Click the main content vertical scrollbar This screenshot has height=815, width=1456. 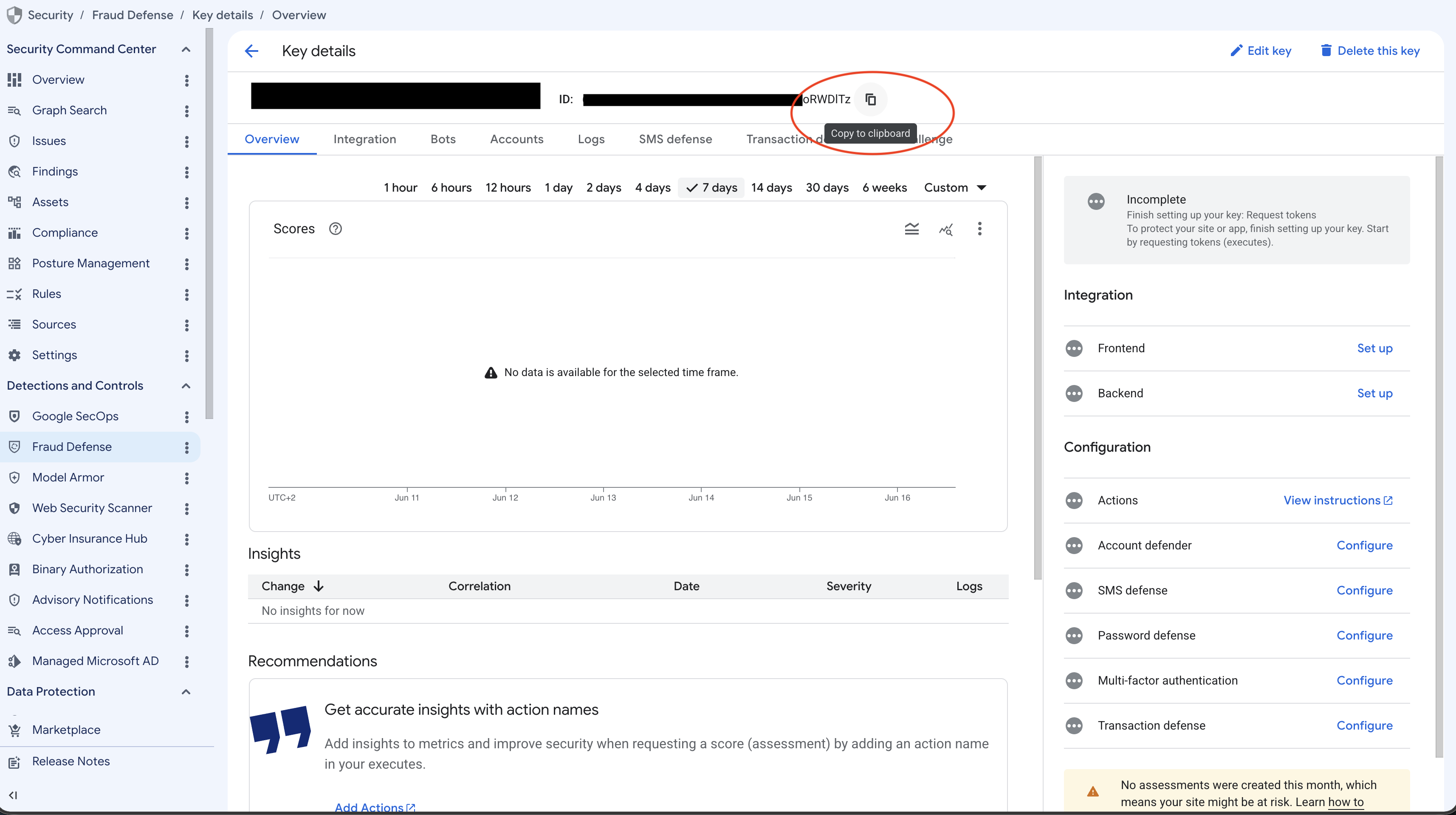tap(1038, 368)
